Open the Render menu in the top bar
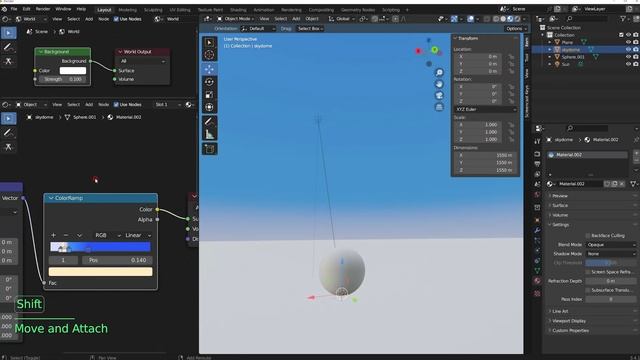 [42, 9]
